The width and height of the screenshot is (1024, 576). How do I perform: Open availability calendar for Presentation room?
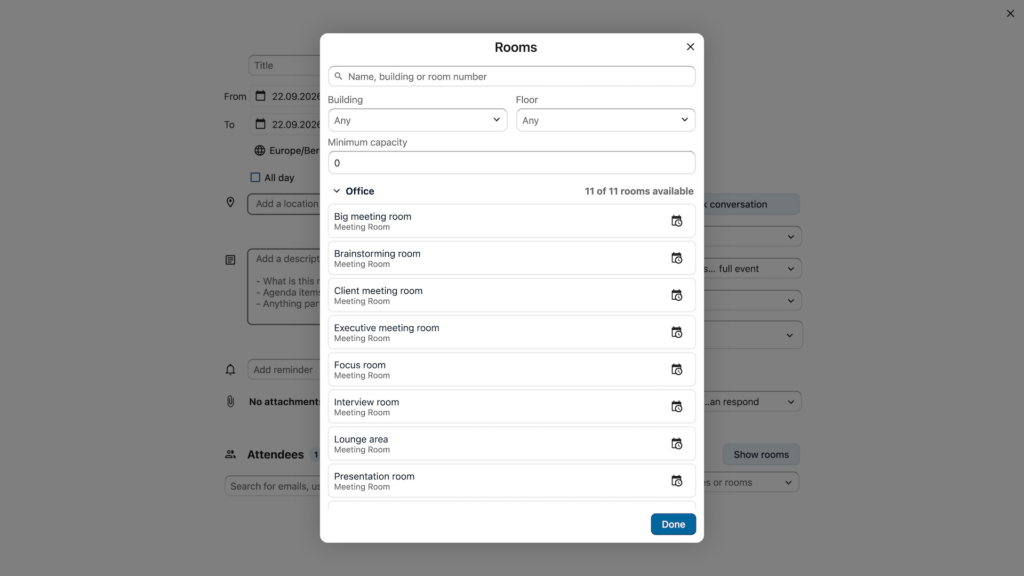click(677, 481)
